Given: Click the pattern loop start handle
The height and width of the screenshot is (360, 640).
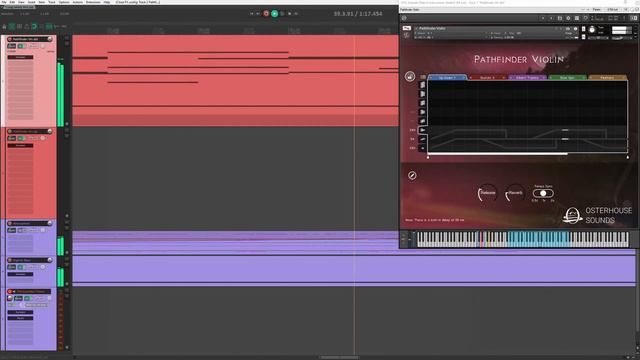Looking at the screenshot, I should pyautogui.click(x=428, y=157).
